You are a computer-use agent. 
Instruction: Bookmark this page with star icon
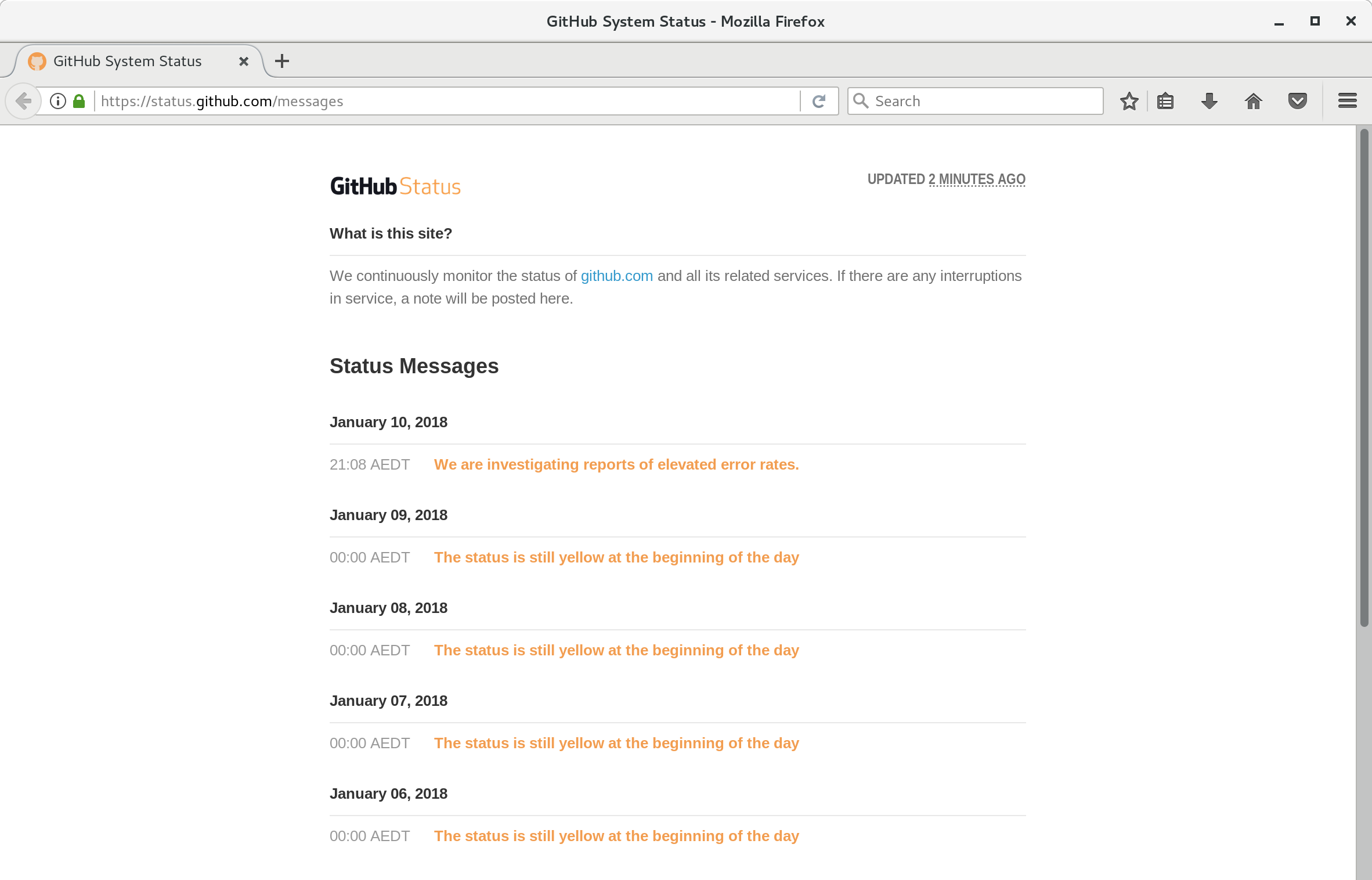(x=1129, y=101)
